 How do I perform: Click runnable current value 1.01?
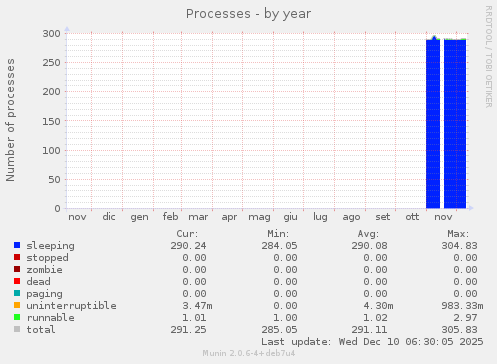[194, 318]
